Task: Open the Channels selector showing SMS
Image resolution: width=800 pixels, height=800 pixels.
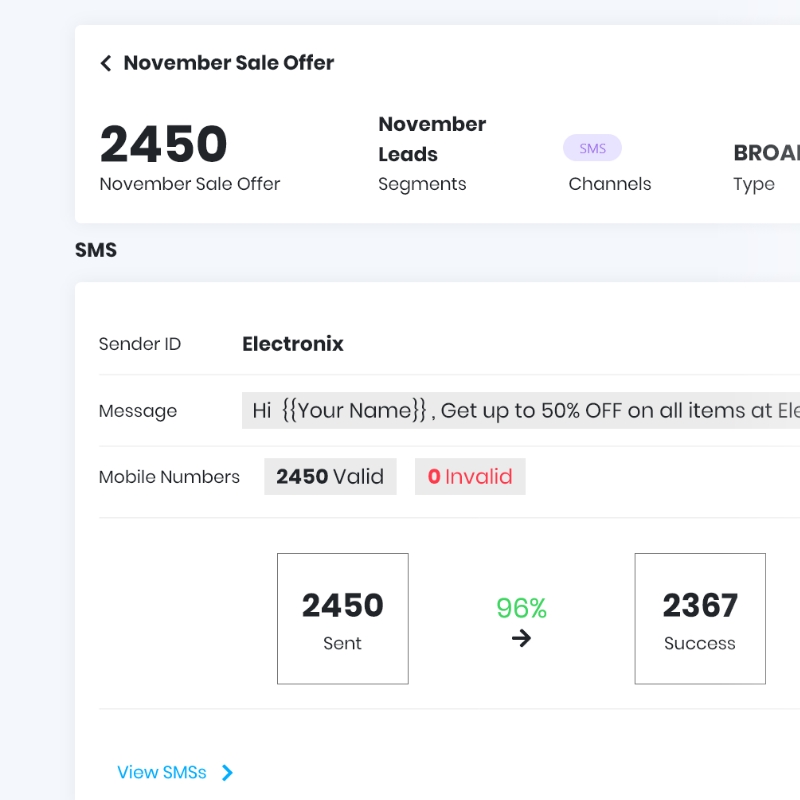Action: [x=610, y=184]
